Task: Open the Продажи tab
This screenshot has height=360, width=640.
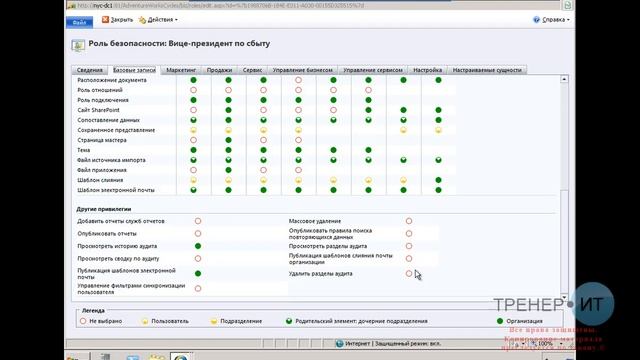Action: (219, 70)
